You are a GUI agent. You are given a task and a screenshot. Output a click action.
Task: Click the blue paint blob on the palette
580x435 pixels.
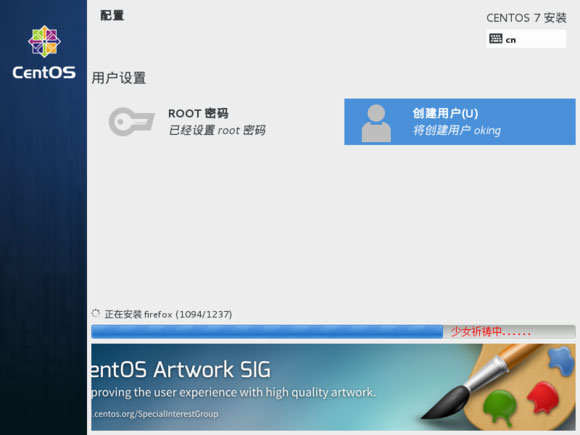tap(562, 361)
